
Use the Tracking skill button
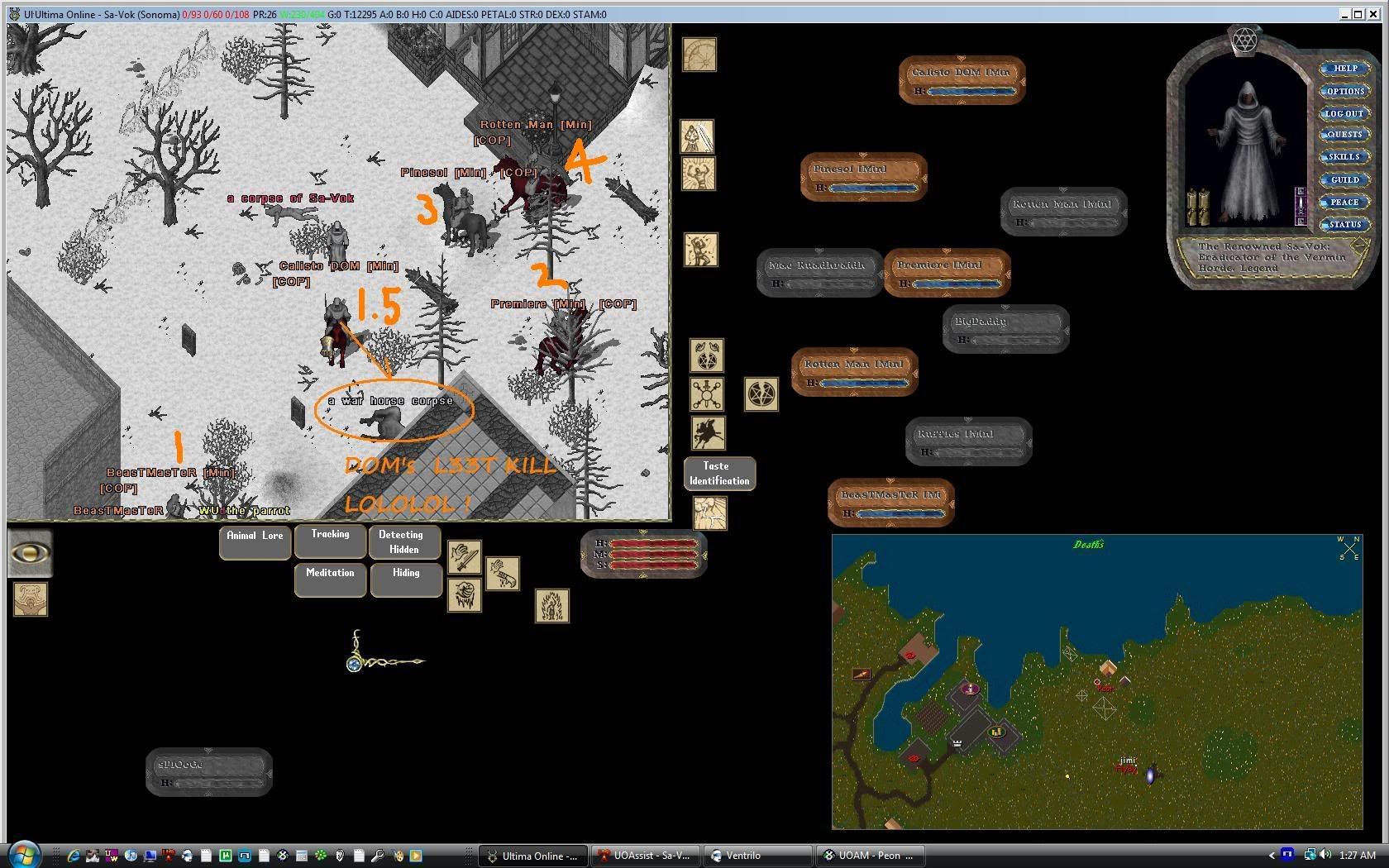click(x=330, y=541)
